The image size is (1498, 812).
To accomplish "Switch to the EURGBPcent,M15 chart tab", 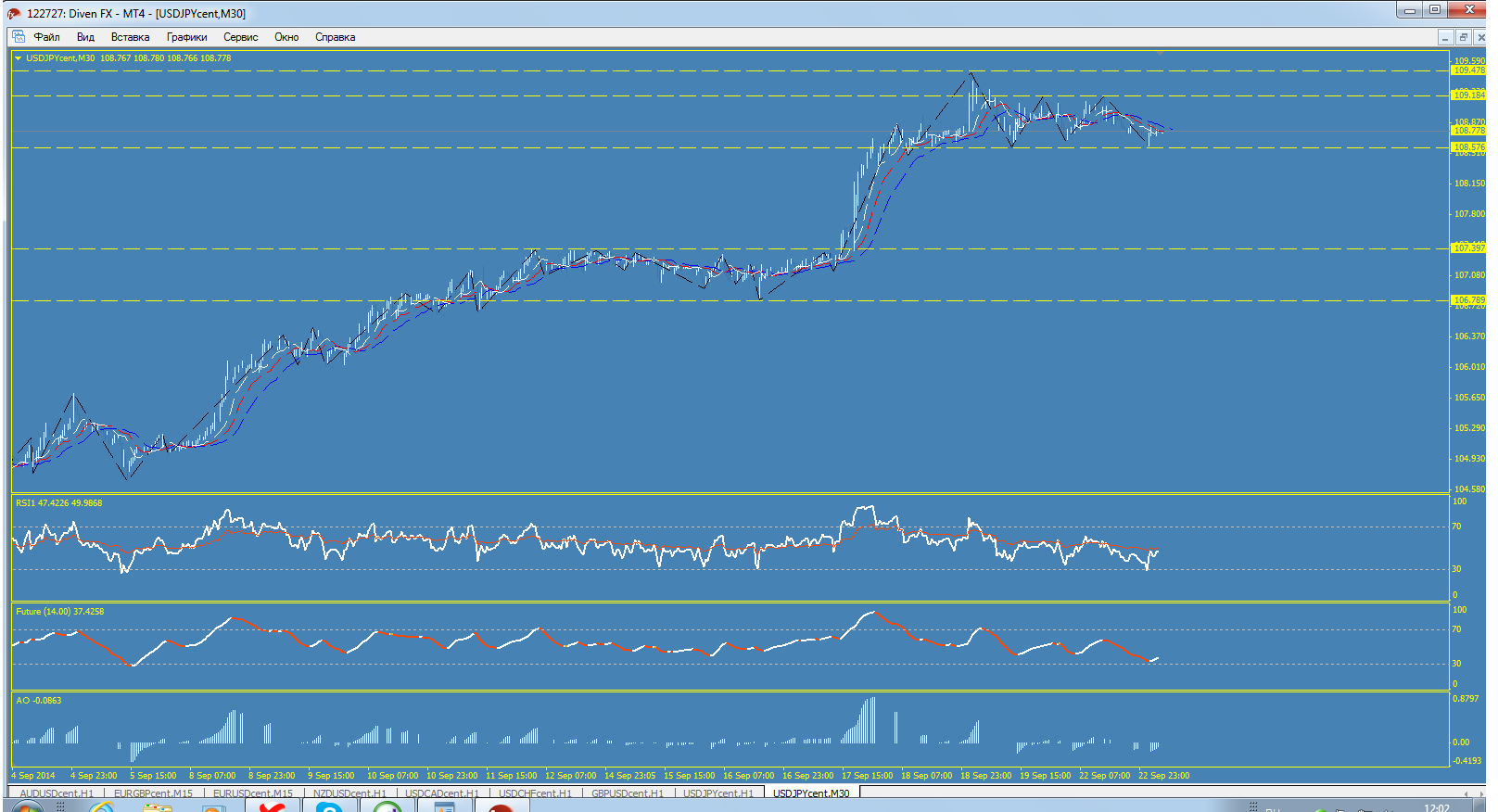I will (x=153, y=793).
